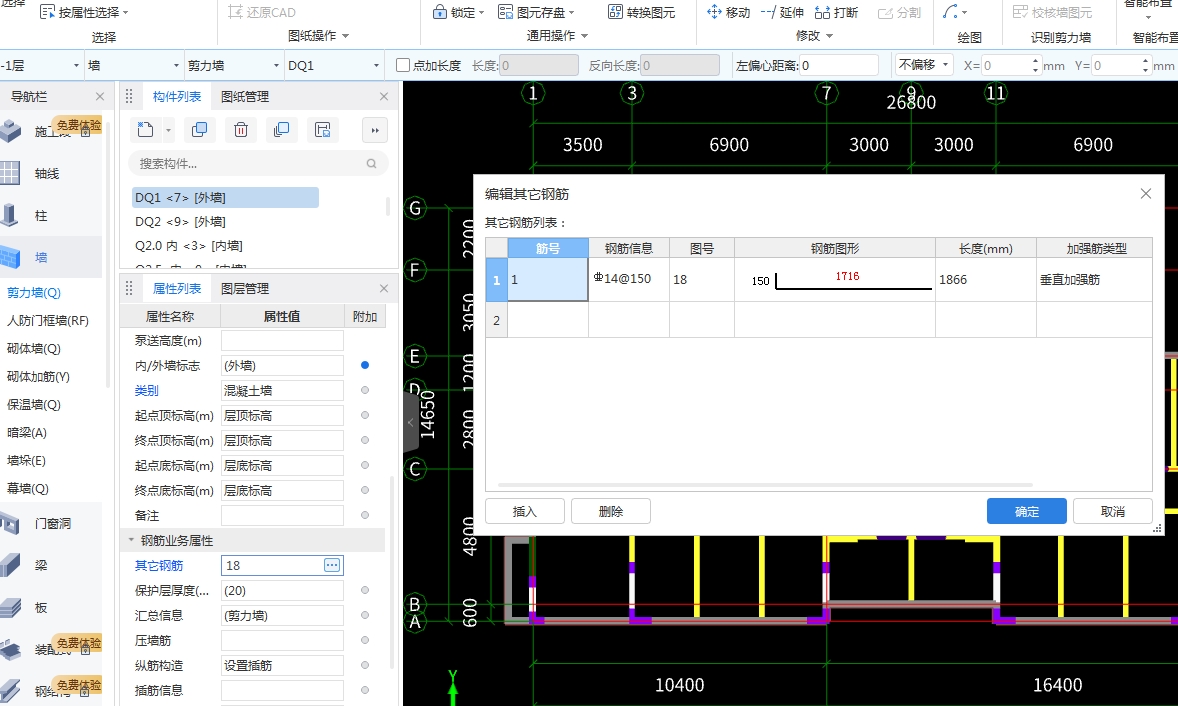Switch to the Attribute List (属性列表) tab
The image size is (1178, 706).
[x=177, y=288]
